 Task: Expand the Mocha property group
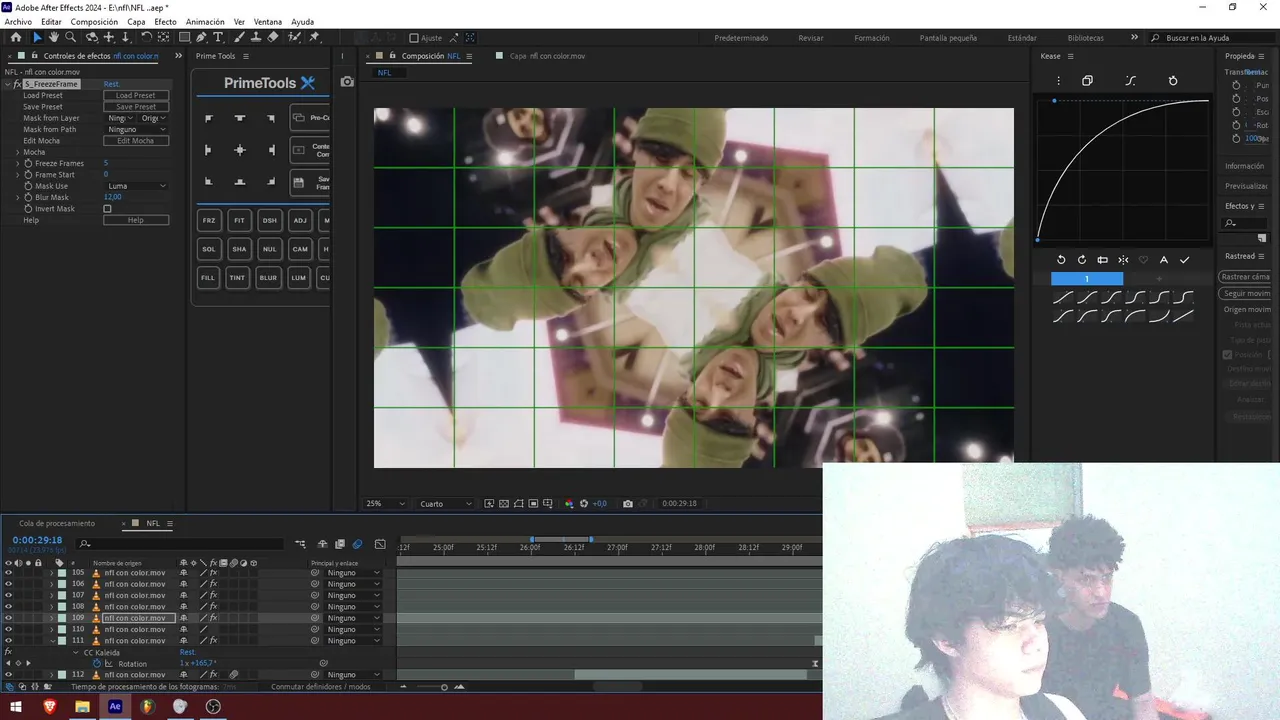tap(17, 152)
